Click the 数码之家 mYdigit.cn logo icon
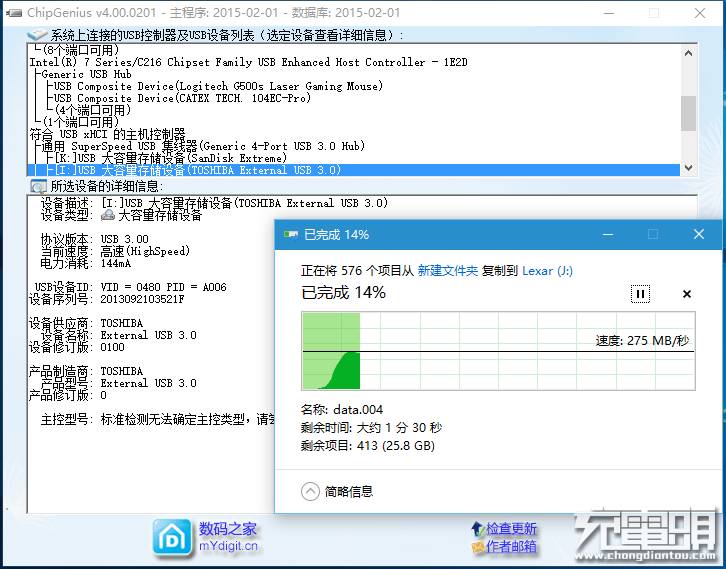The width and height of the screenshot is (726, 569). (x=172, y=538)
